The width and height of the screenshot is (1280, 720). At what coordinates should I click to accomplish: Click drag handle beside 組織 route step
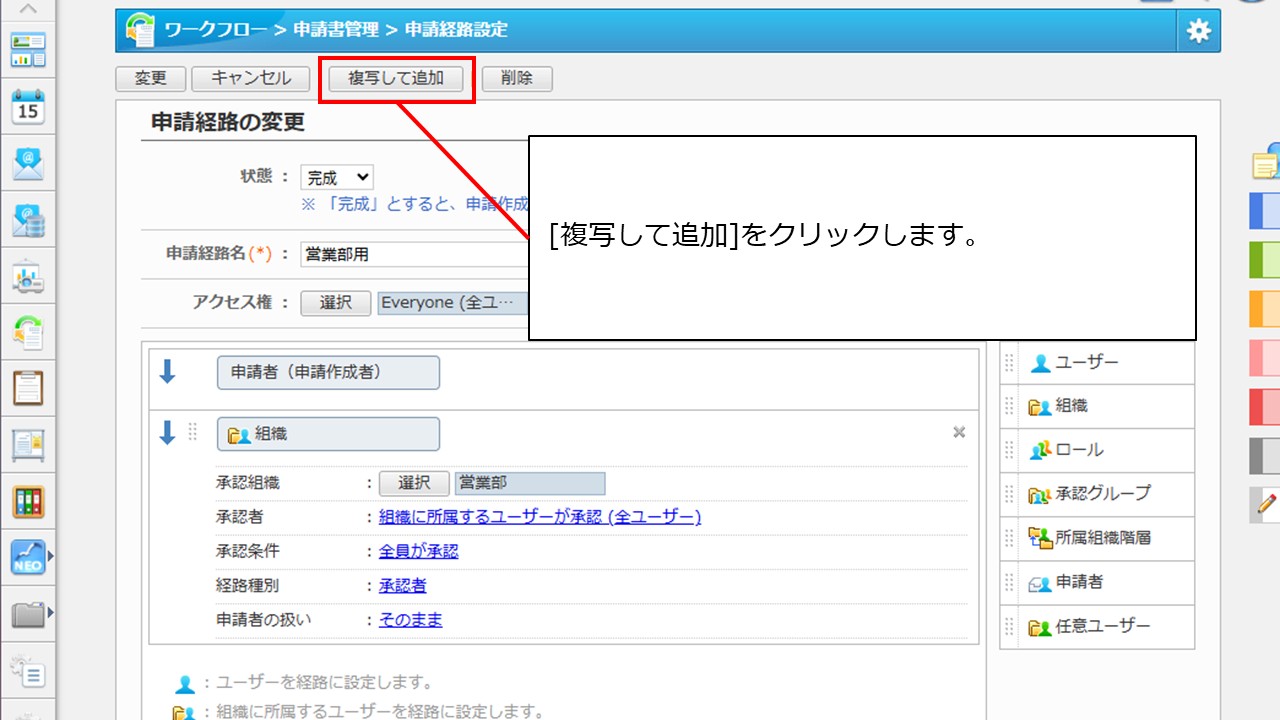click(193, 433)
